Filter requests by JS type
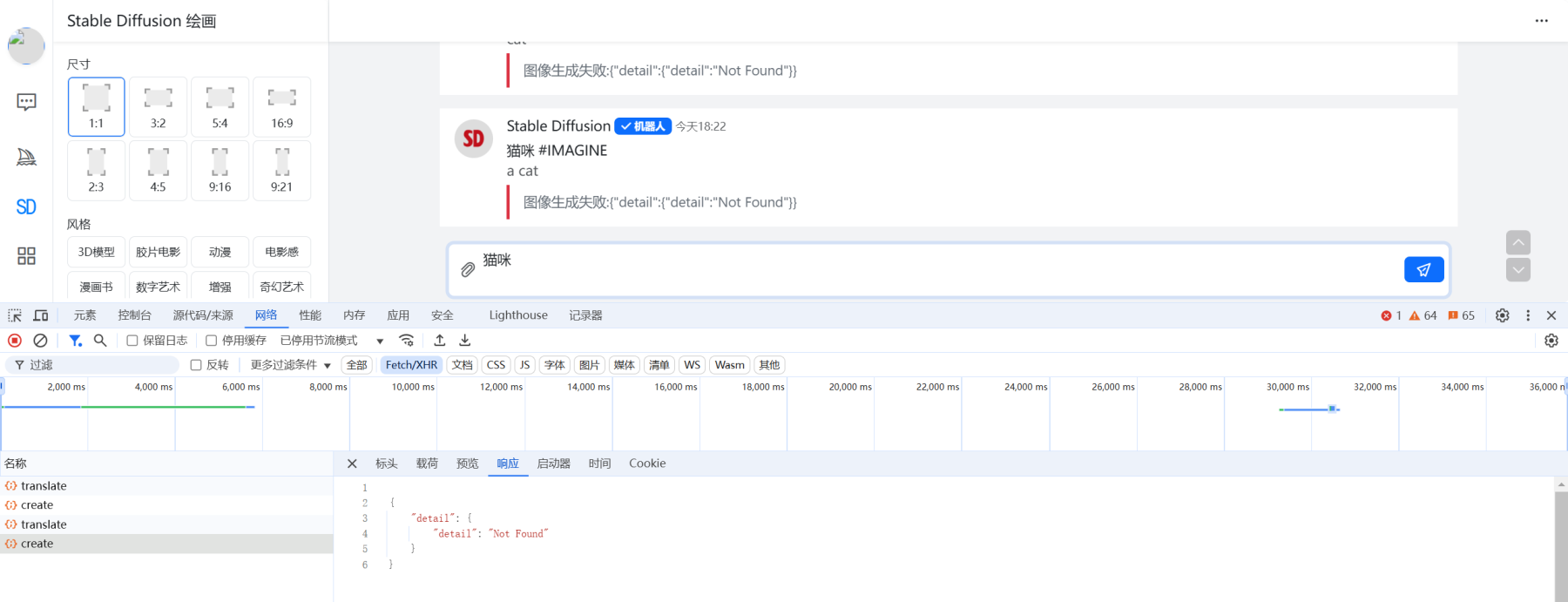Screen dimensions: 1568x602 coord(524,365)
